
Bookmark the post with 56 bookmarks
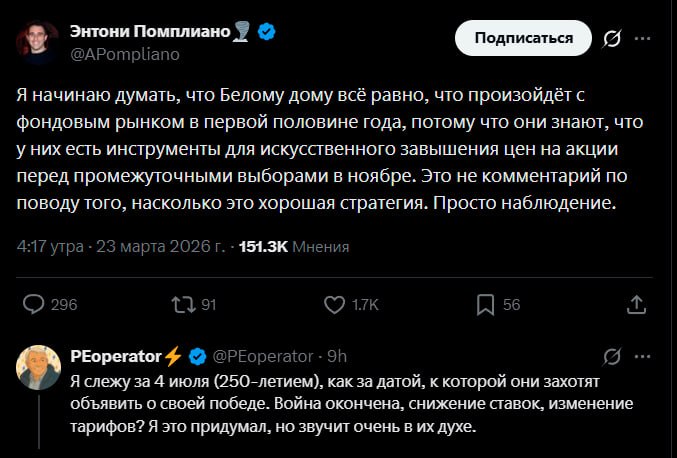pyautogui.click(x=484, y=304)
